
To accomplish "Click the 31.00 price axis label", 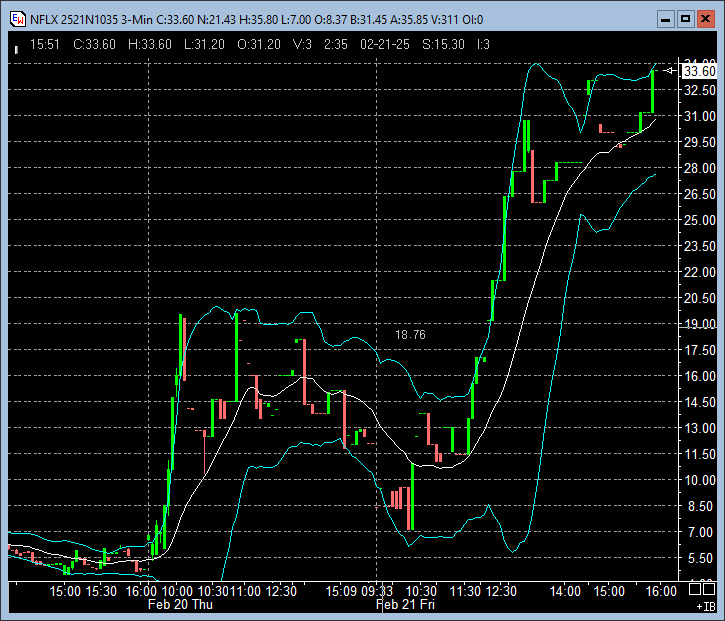I will pos(700,116).
